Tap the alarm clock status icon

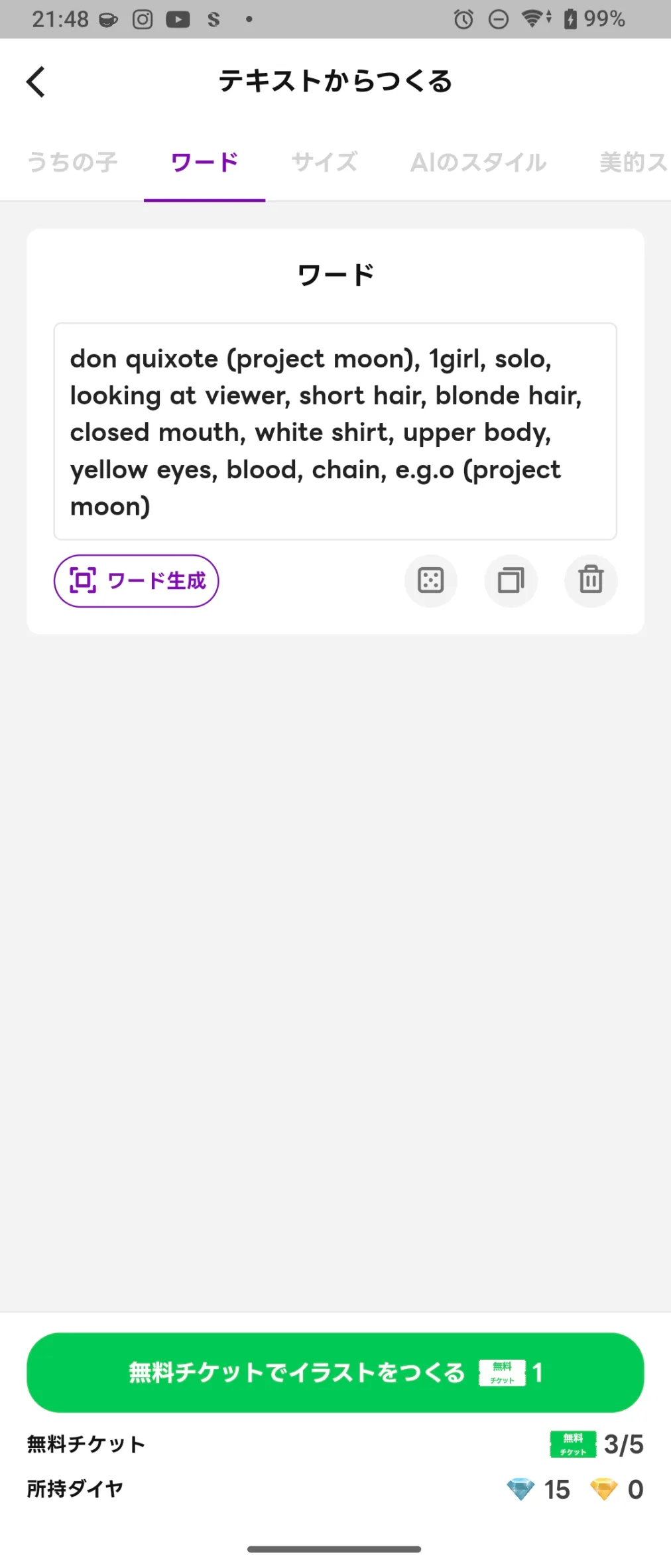(463, 19)
